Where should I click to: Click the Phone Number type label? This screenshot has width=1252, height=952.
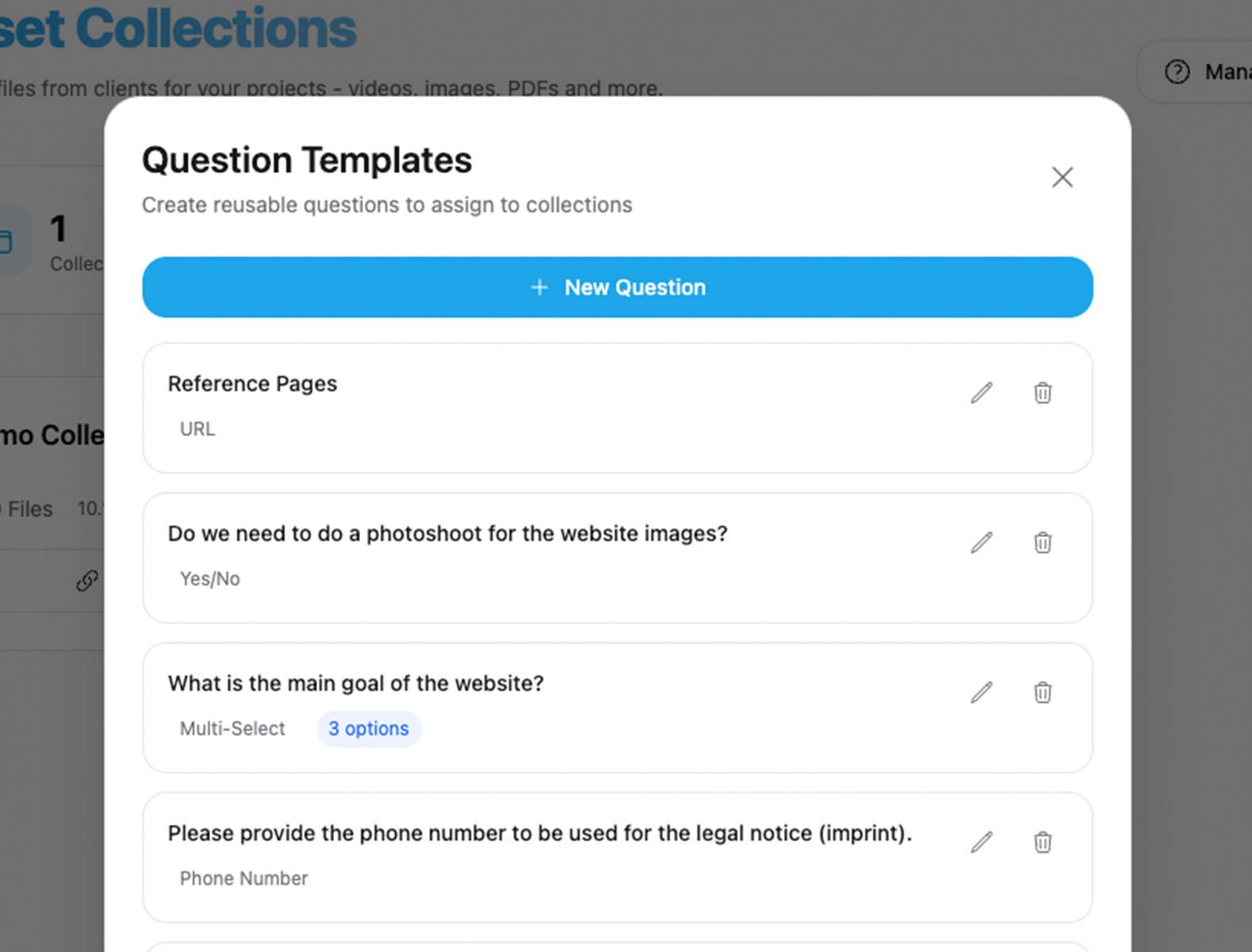point(244,879)
